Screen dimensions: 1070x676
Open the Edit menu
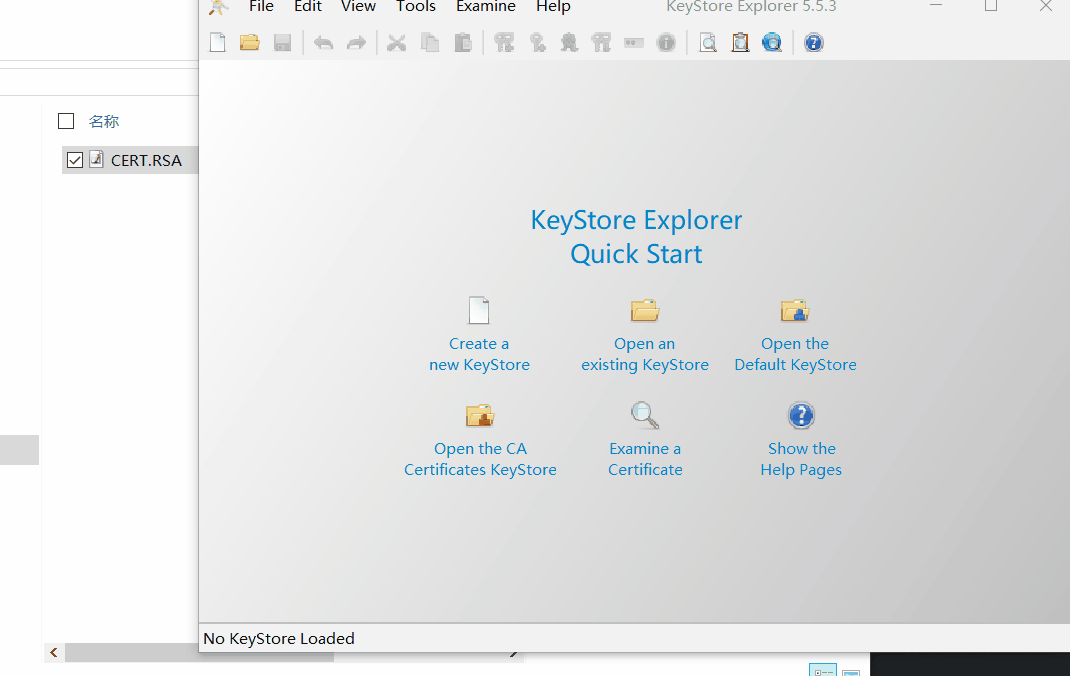[308, 7]
